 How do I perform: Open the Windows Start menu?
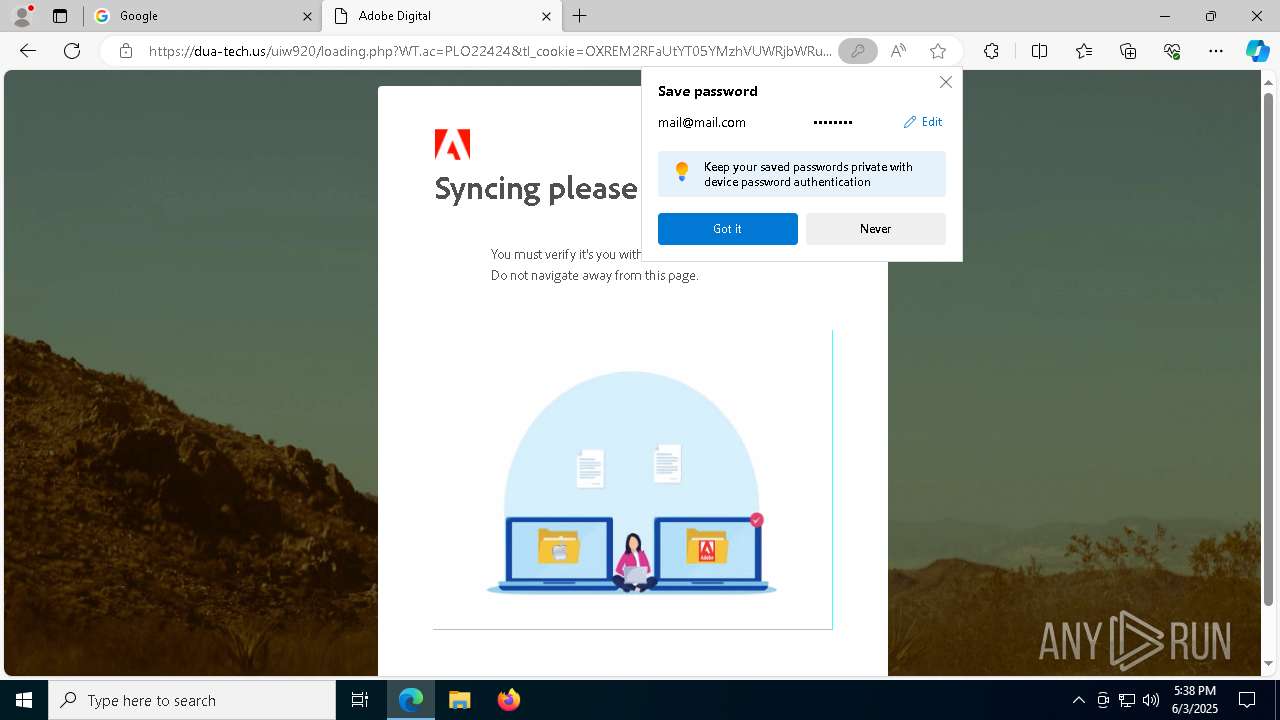(x=24, y=700)
